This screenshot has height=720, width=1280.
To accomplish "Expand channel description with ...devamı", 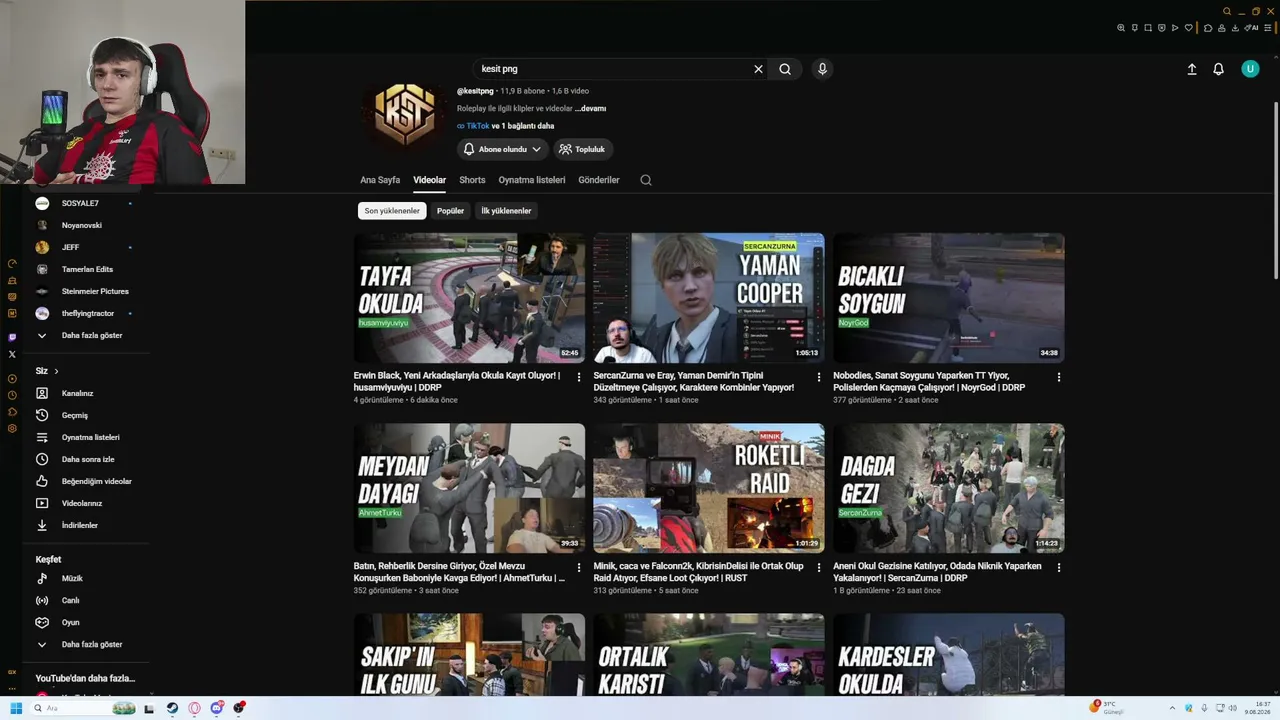I will pos(590,108).
